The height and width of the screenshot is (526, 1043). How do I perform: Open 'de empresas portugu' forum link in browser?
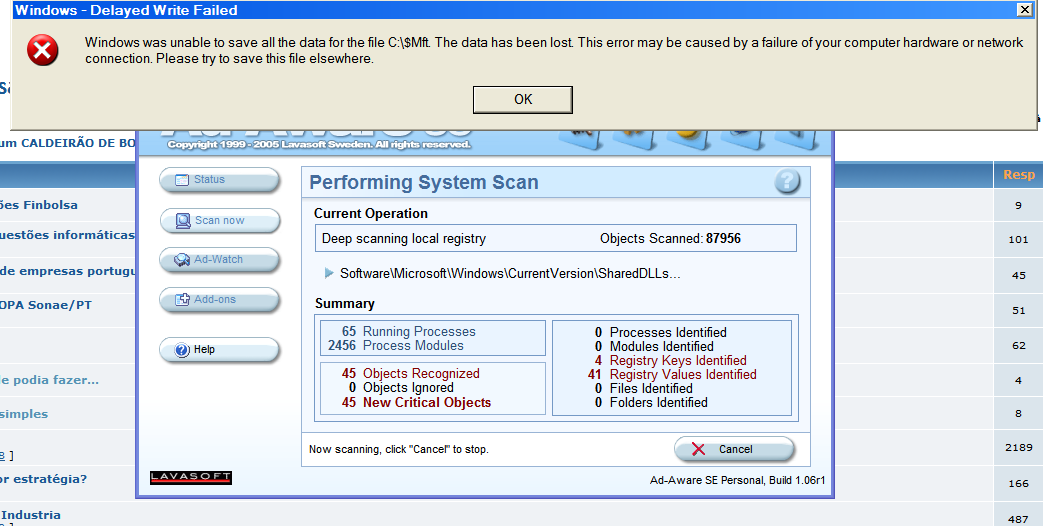[x=68, y=271]
